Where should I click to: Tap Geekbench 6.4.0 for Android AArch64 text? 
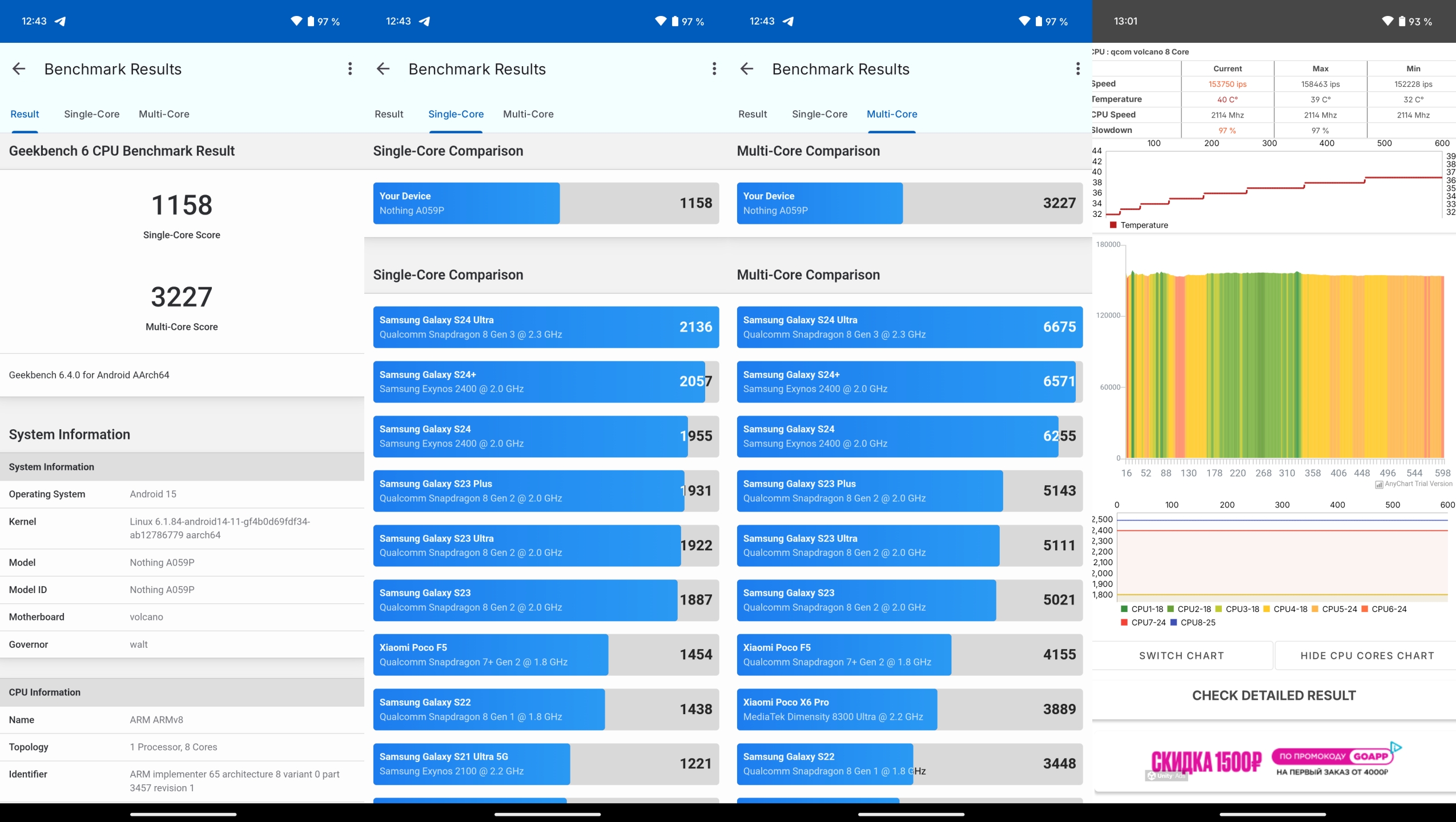coord(89,375)
